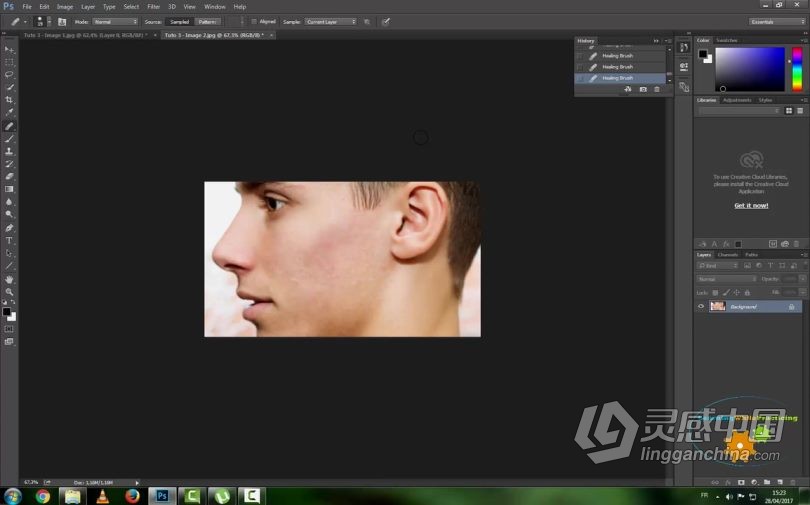This screenshot has height=505, width=810.
Task: Enable the Aligned checkbox
Action: [x=254, y=22]
